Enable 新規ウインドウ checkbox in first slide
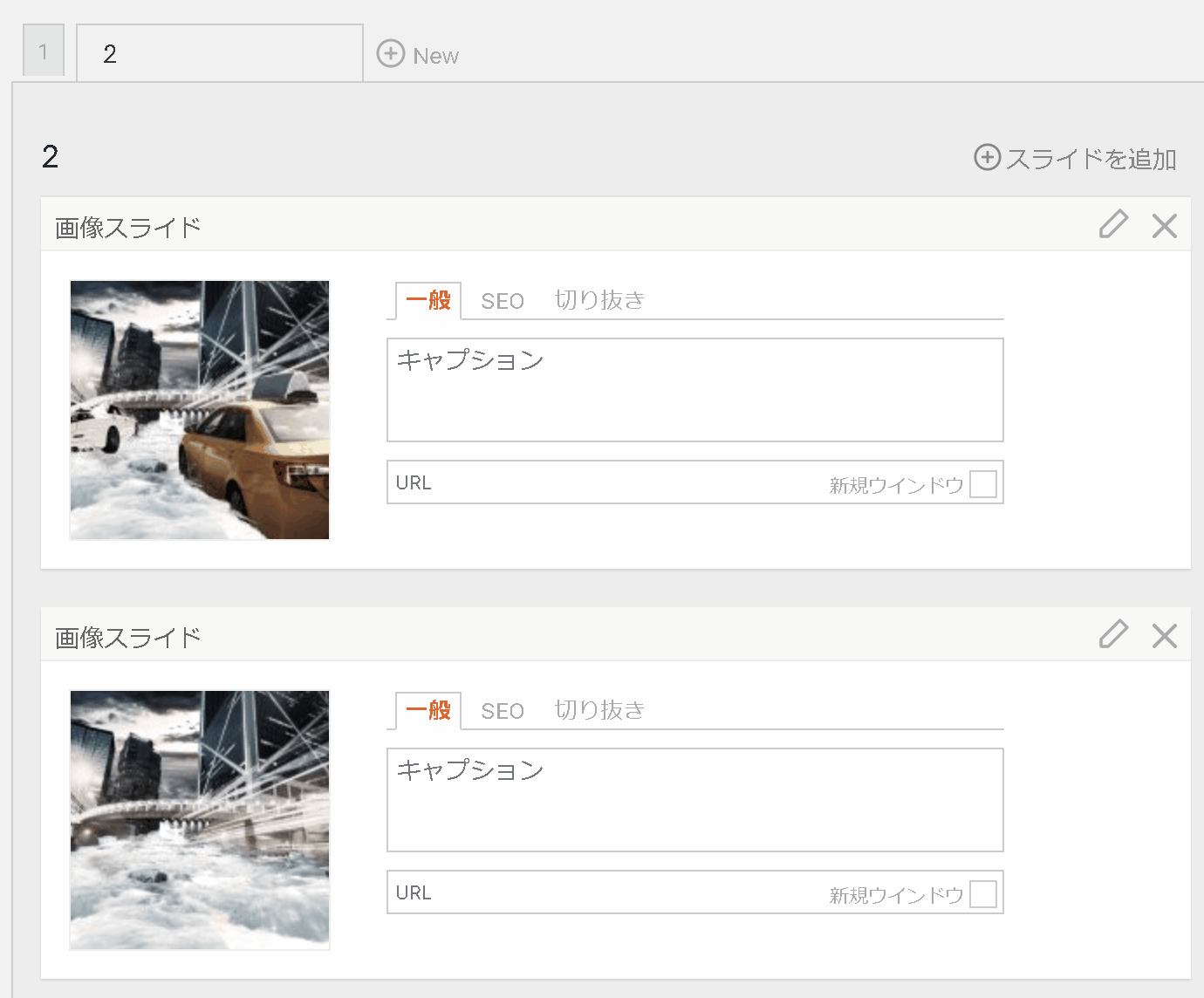The width and height of the screenshot is (1204, 998). pos(982,484)
